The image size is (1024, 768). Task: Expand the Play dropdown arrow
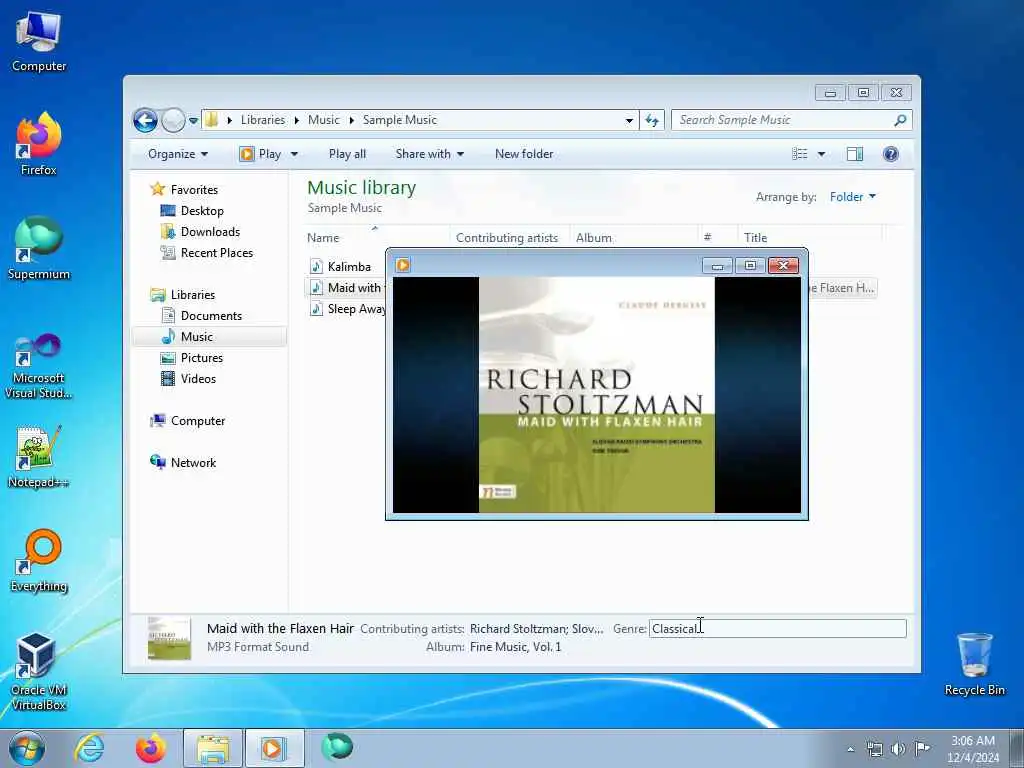coord(294,154)
